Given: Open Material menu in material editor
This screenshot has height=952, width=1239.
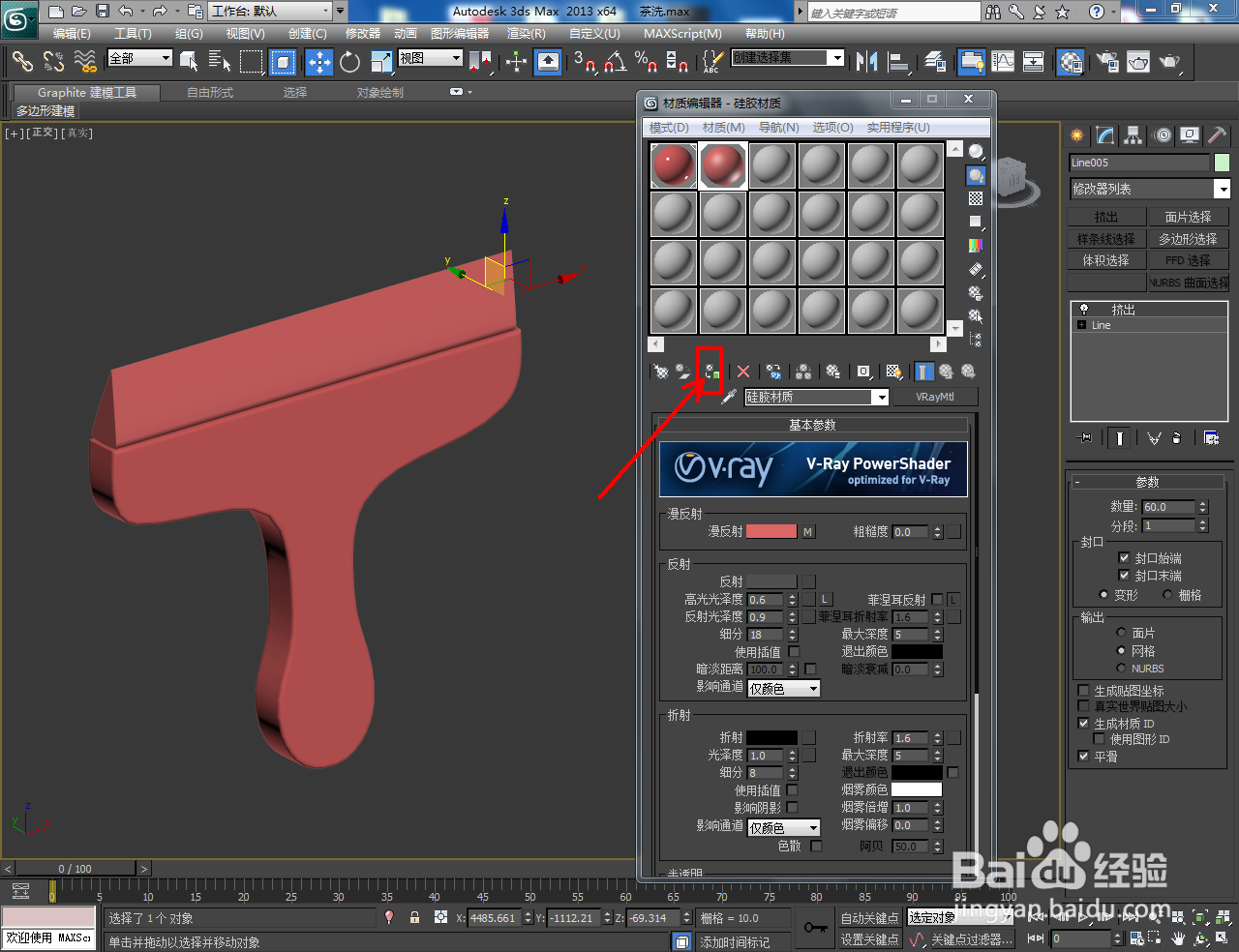Looking at the screenshot, I should coord(724,128).
